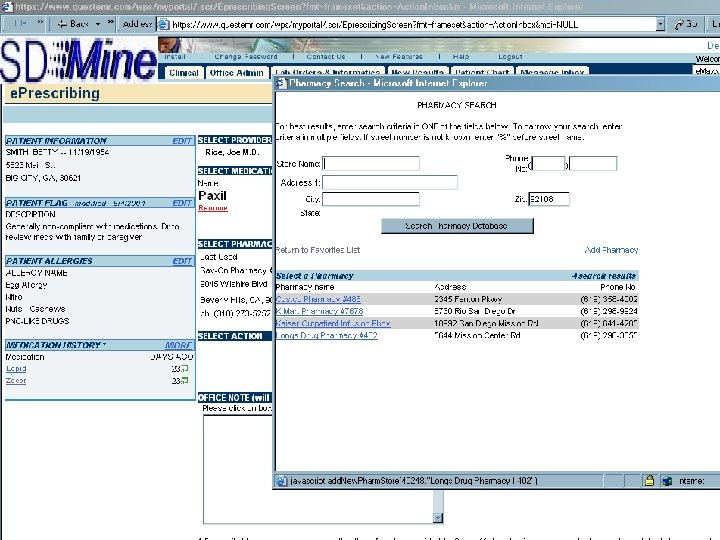This screenshot has width=720, height=540.
Task: Click the Office Note text area
Action: [x=319, y=469]
